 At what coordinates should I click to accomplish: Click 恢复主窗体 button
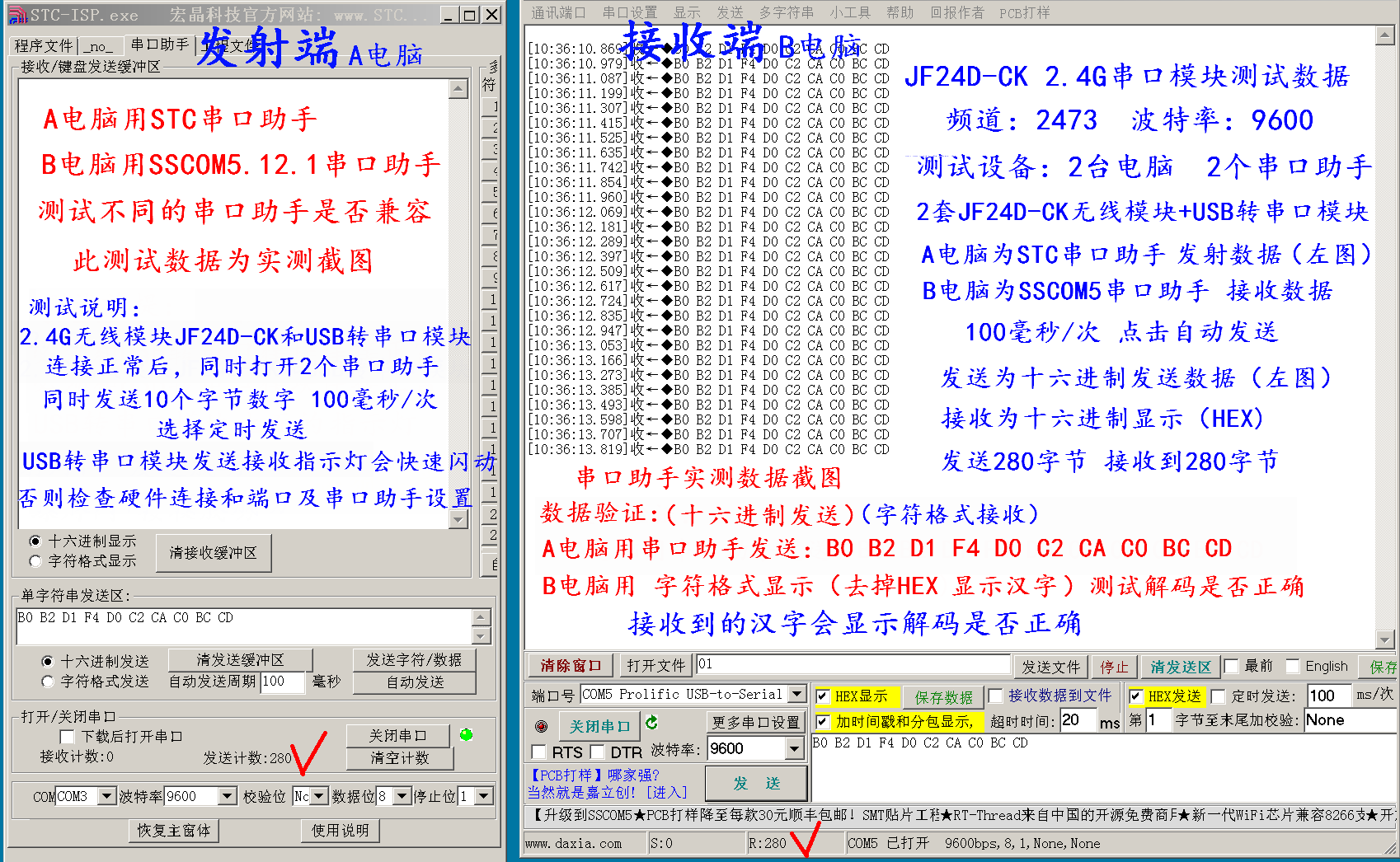(x=174, y=831)
